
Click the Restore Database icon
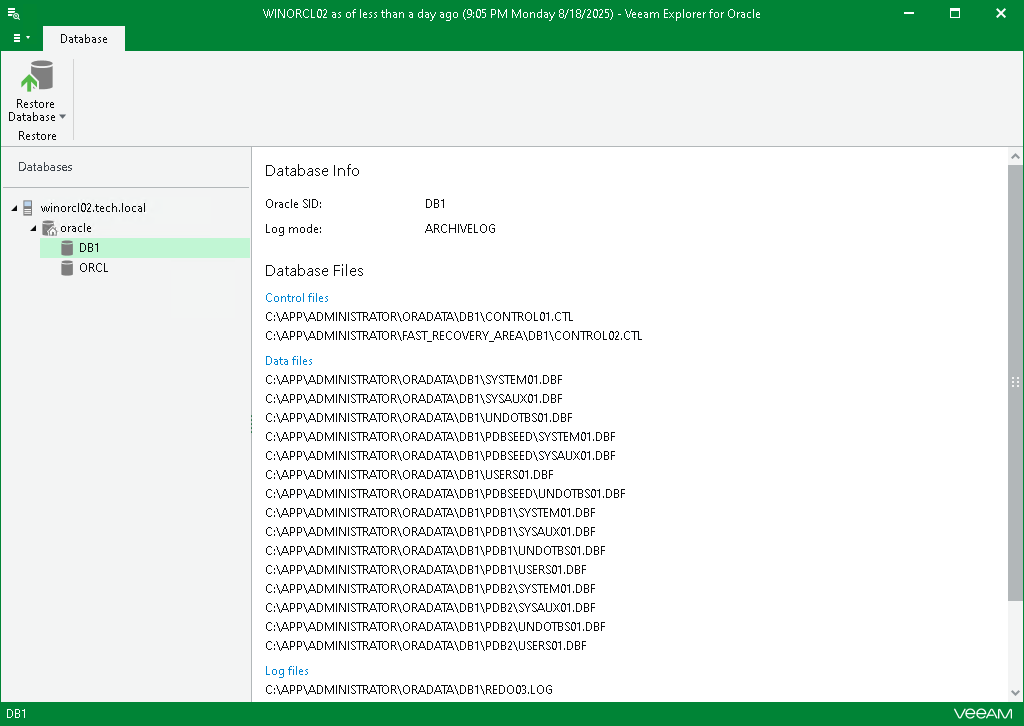(x=37, y=77)
